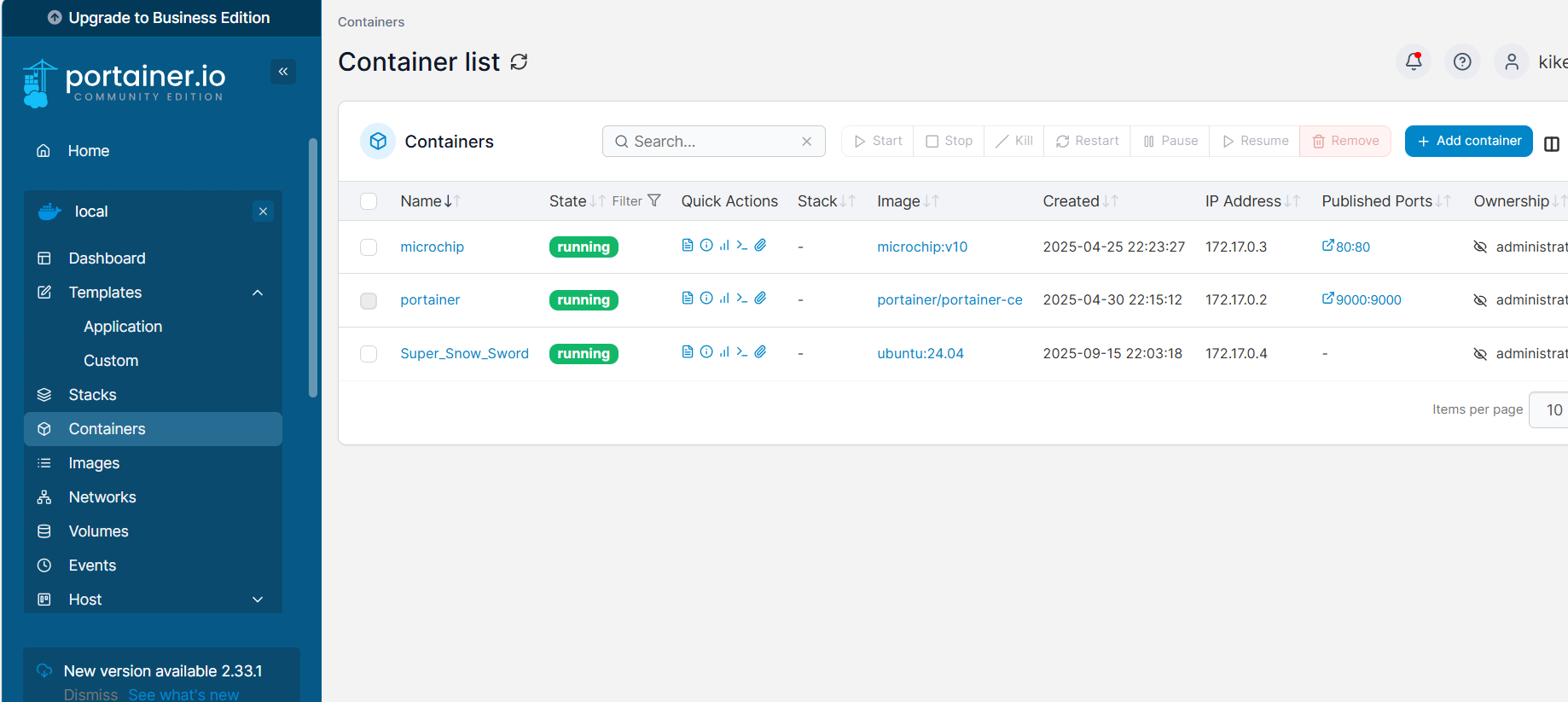
Task: Inspect the portainer container
Action: (x=706, y=299)
